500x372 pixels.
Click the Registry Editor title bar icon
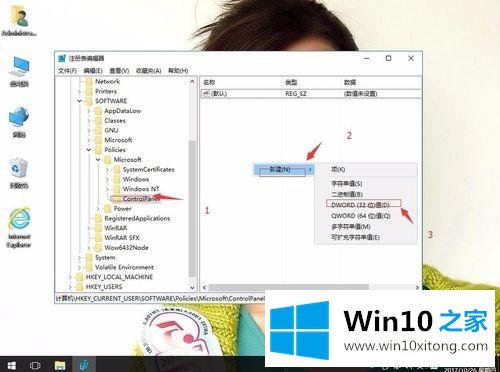[62, 58]
